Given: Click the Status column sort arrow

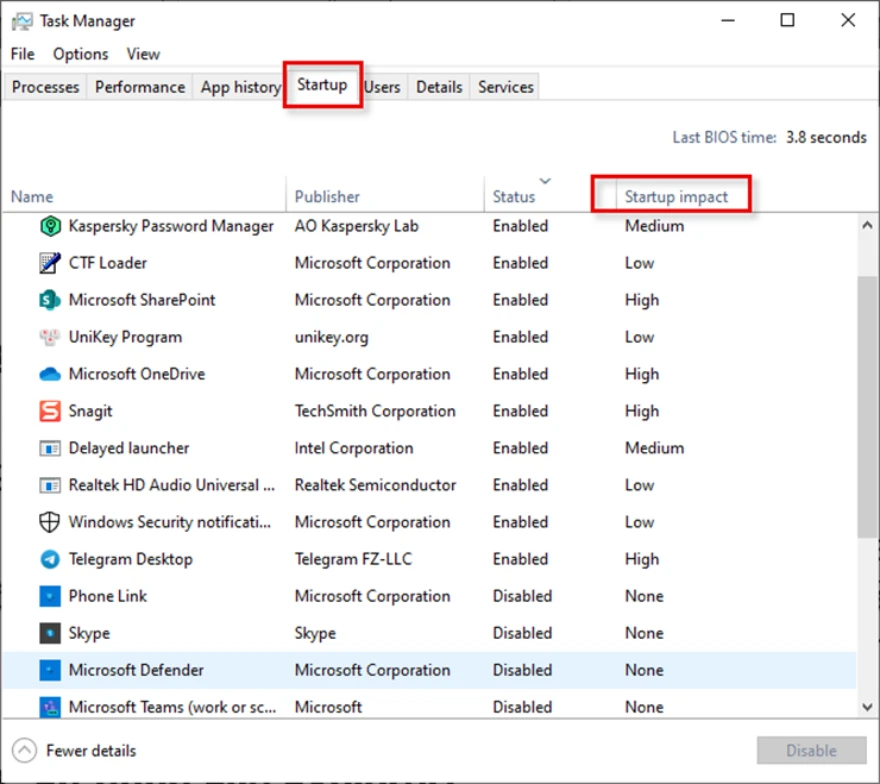Looking at the screenshot, I should (x=545, y=181).
